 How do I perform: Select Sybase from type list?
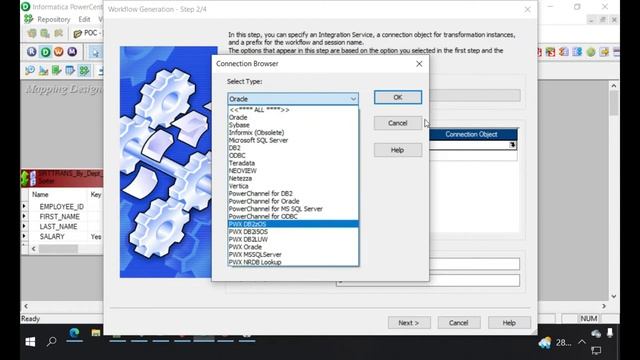click(293, 125)
